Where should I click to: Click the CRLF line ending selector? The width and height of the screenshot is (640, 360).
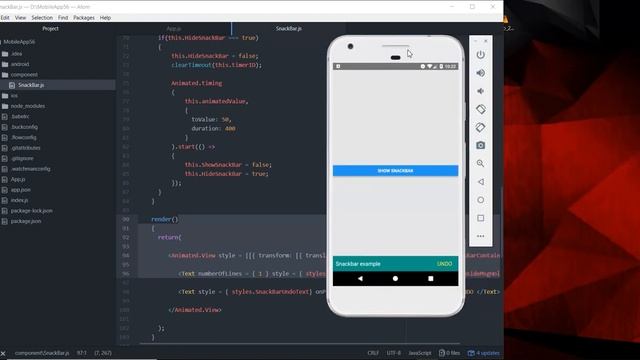pyautogui.click(x=373, y=353)
